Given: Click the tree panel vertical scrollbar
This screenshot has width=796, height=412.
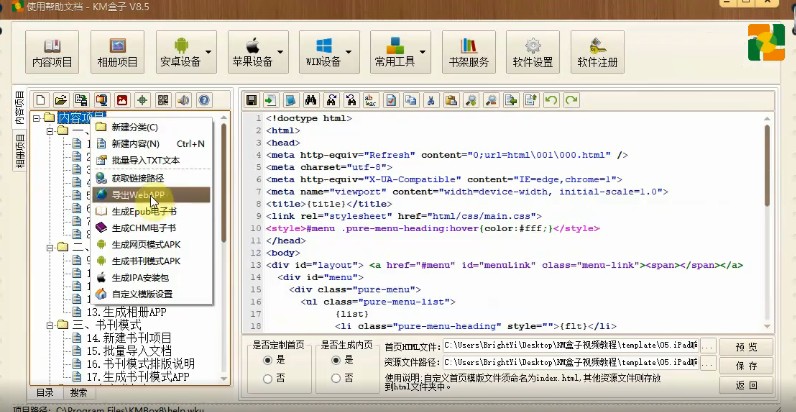Looking at the screenshot, I should tap(224, 184).
